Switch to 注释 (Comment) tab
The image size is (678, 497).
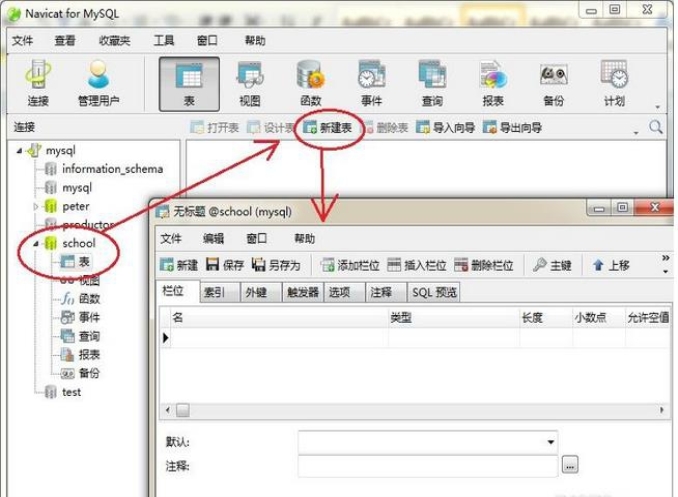(x=386, y=292)
